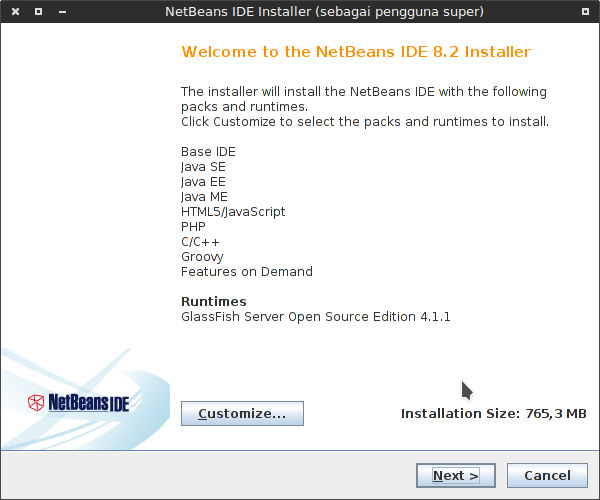
Task: Click the "Installation Size: 765,3 MB" label
Action: [494, 414]
